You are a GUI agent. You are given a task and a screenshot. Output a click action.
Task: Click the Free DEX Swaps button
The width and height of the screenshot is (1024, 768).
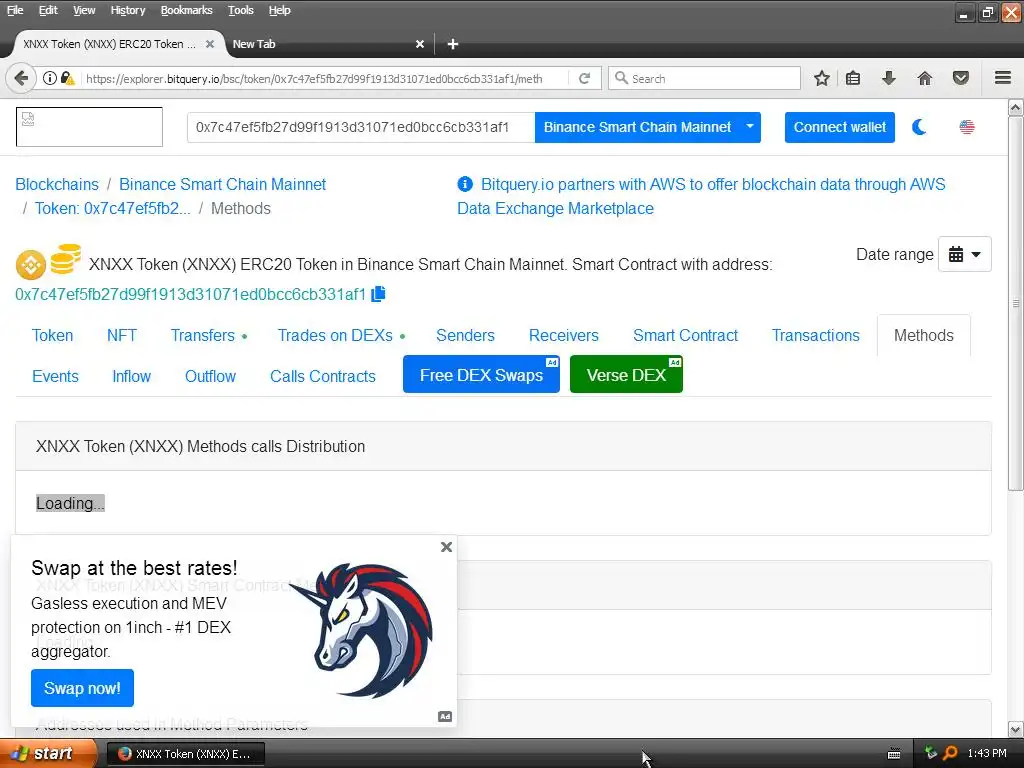(x=481, y=374)
